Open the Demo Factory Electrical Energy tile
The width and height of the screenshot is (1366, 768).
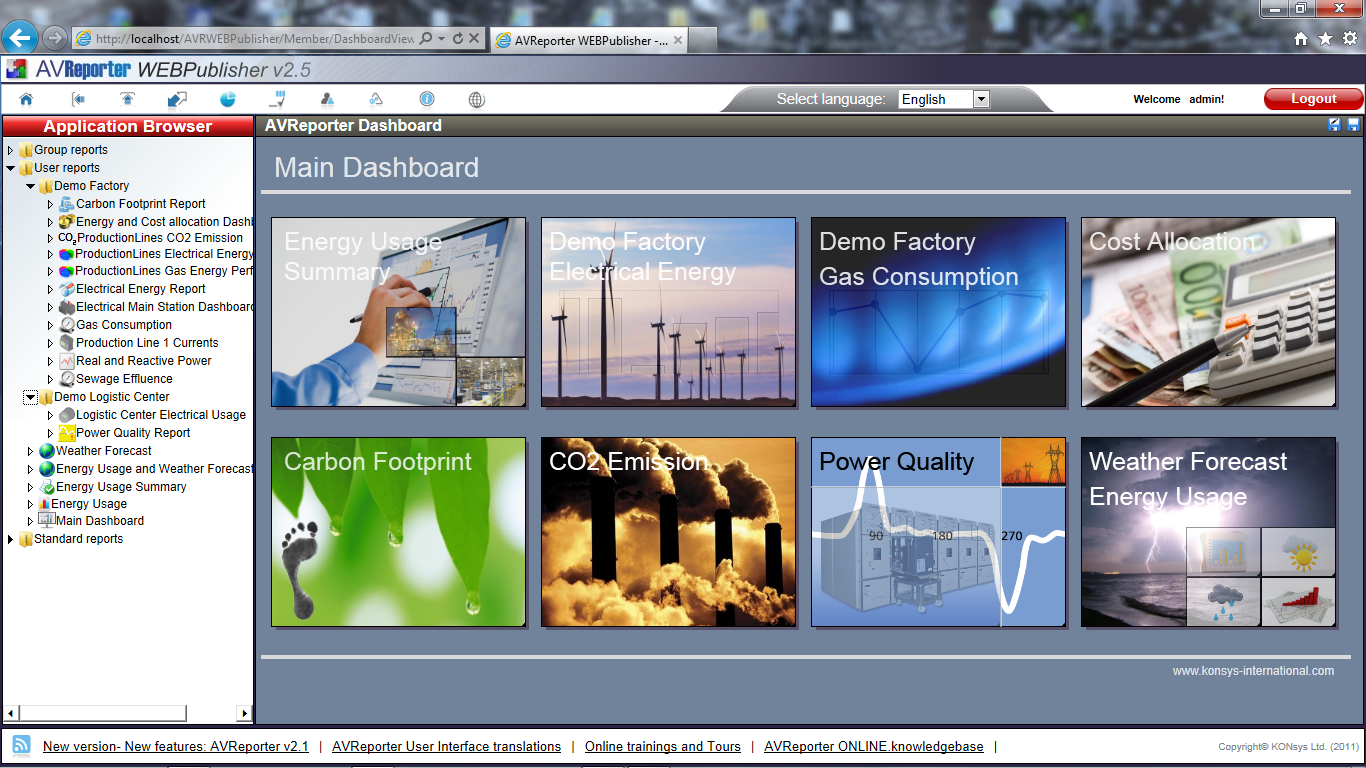click(669, 312)
